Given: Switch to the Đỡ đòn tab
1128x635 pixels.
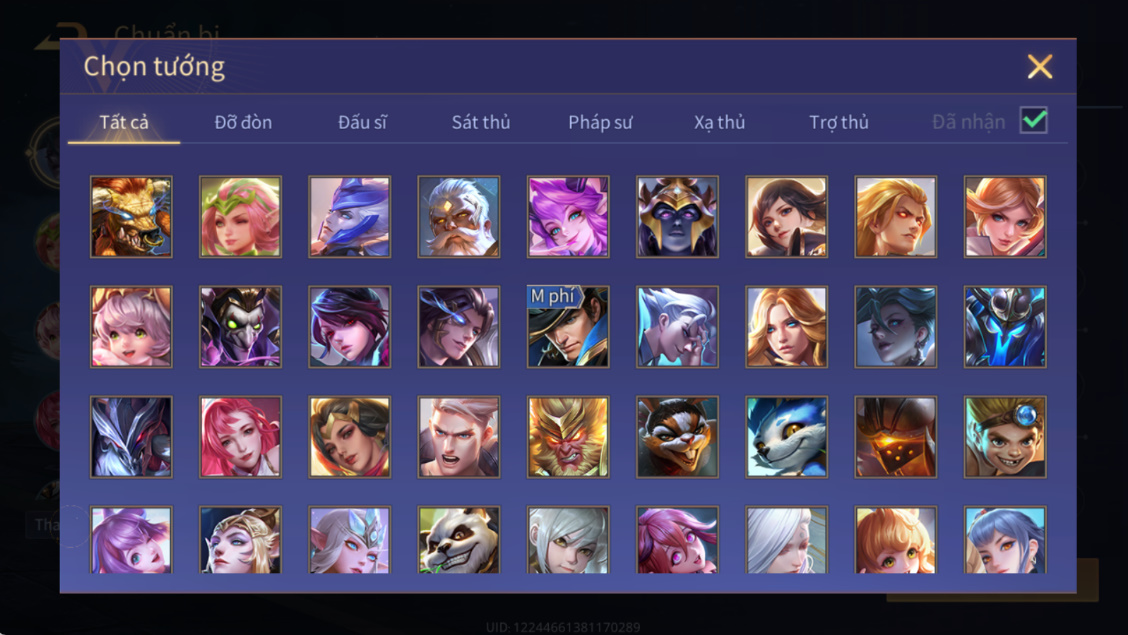Looking at the screenshot, I should tap(243, 122).
